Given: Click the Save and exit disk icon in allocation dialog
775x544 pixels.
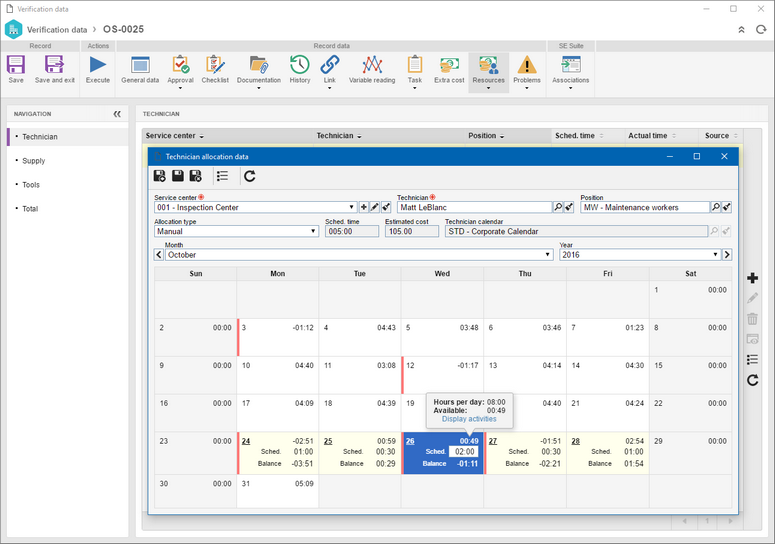Looking at the screenshot, I should point(196,176).
